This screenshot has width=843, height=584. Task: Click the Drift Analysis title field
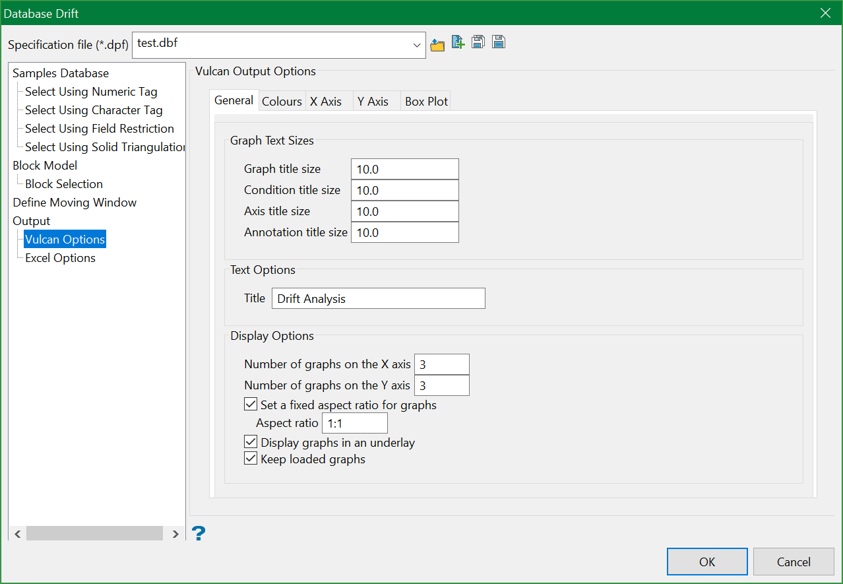pos(378,299)
